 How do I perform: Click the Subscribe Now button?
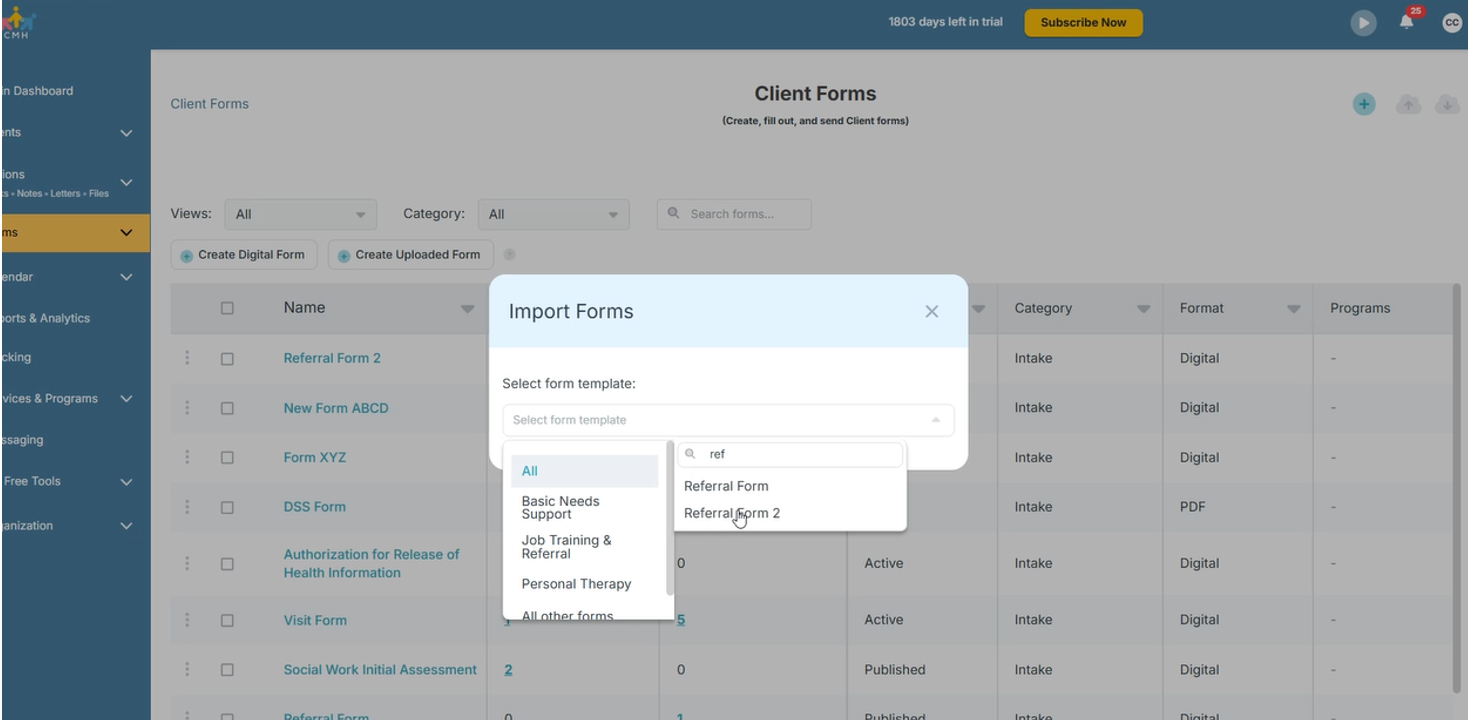click(1083, 22)
